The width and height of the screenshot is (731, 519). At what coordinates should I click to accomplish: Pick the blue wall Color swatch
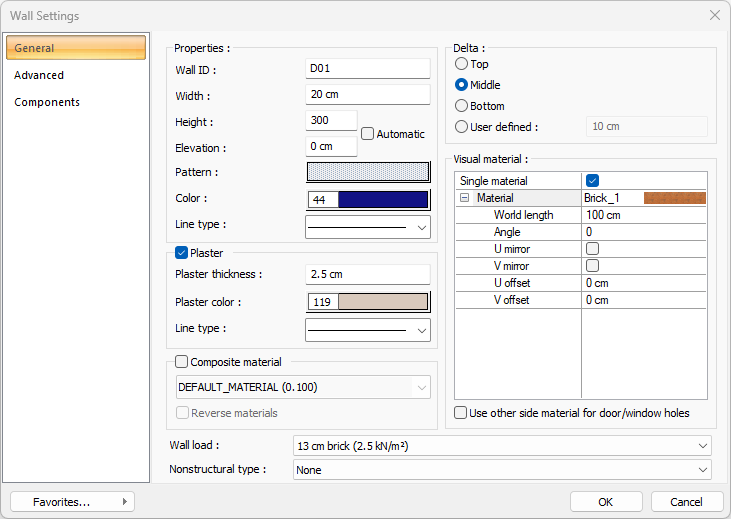(x=383, y=199)
